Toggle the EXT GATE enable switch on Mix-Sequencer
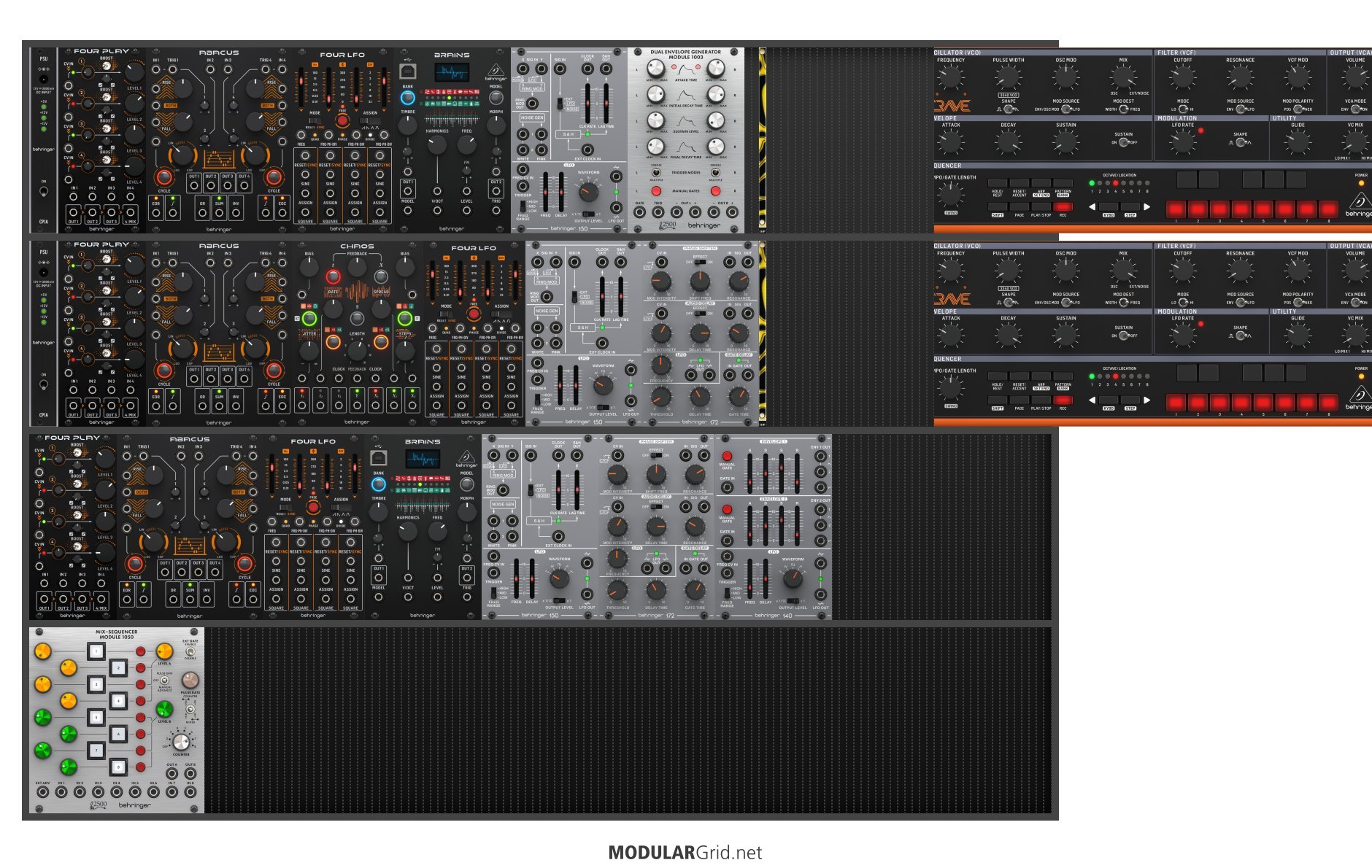This screenshot has width=1372, height=868. (190, 651)
